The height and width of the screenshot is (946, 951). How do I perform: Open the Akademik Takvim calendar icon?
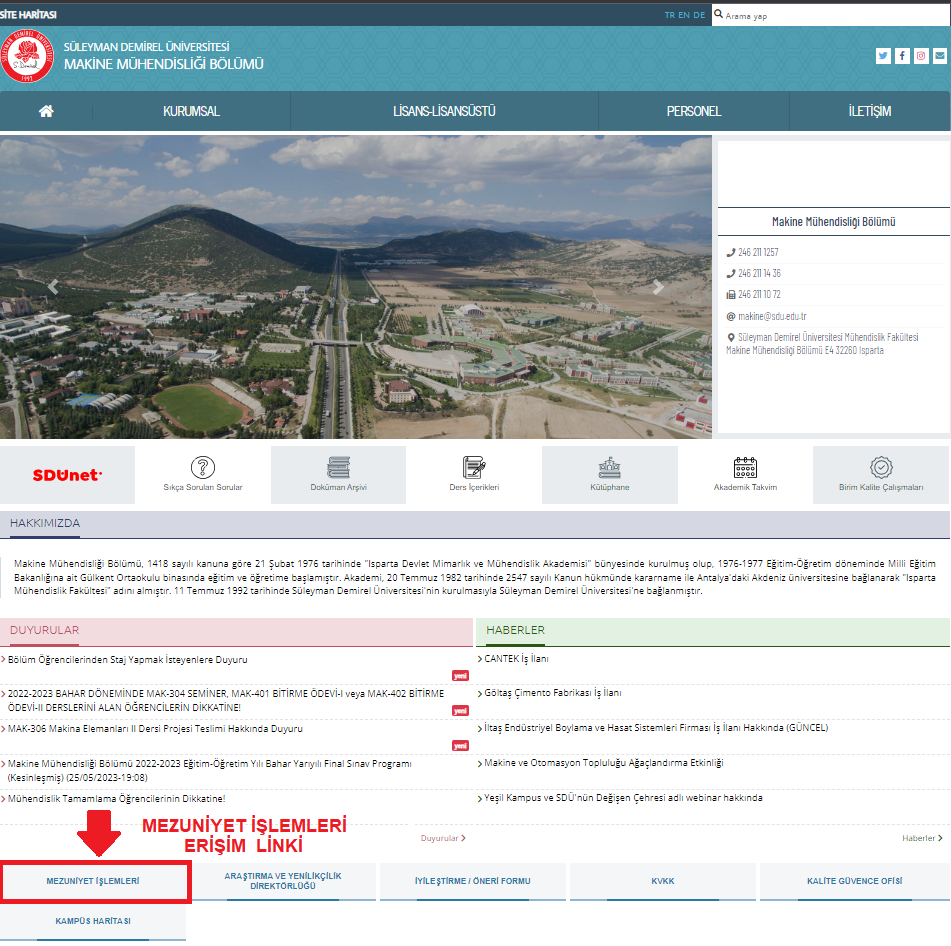point(745,467)
